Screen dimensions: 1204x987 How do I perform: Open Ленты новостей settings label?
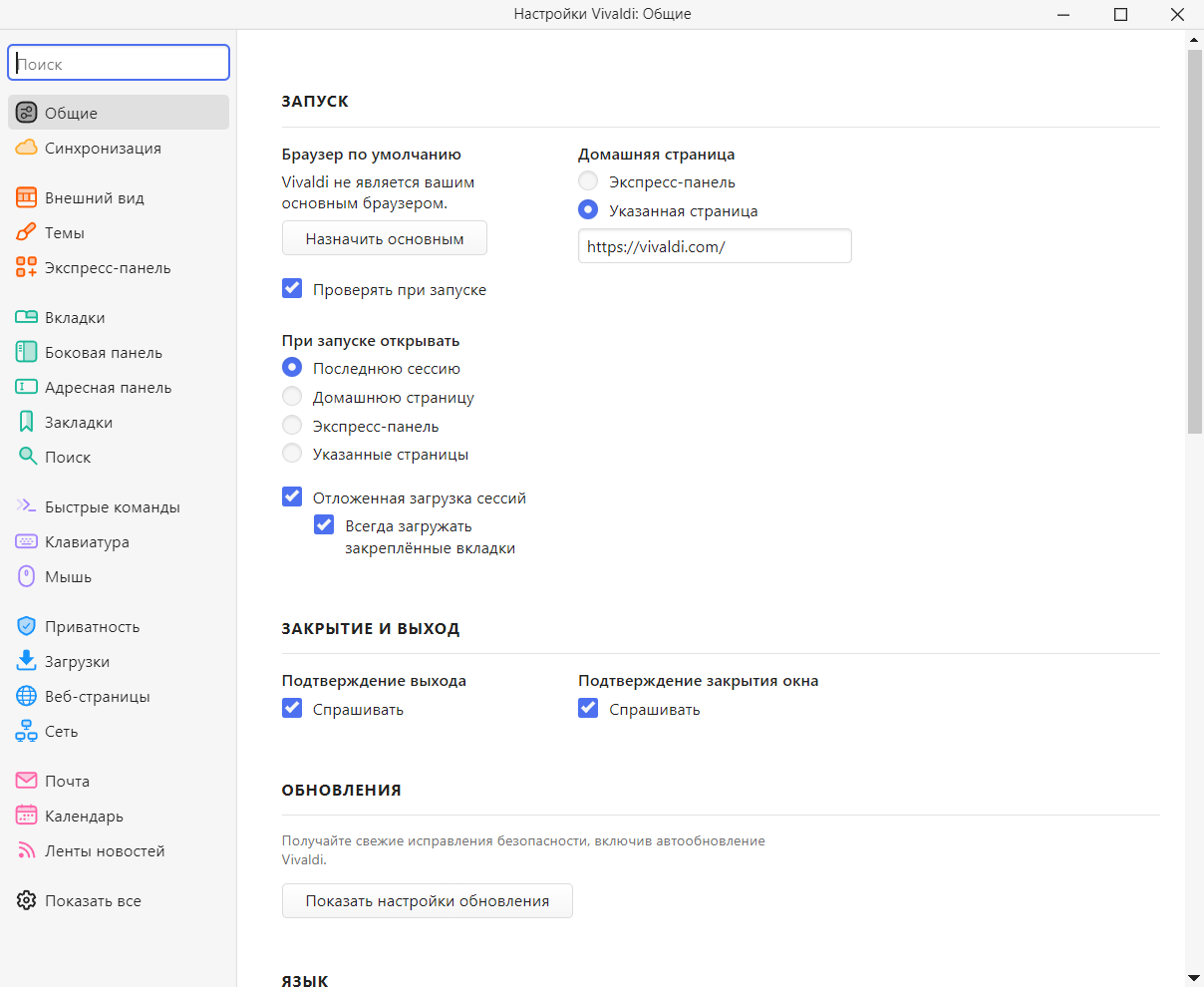click(105, 850)
